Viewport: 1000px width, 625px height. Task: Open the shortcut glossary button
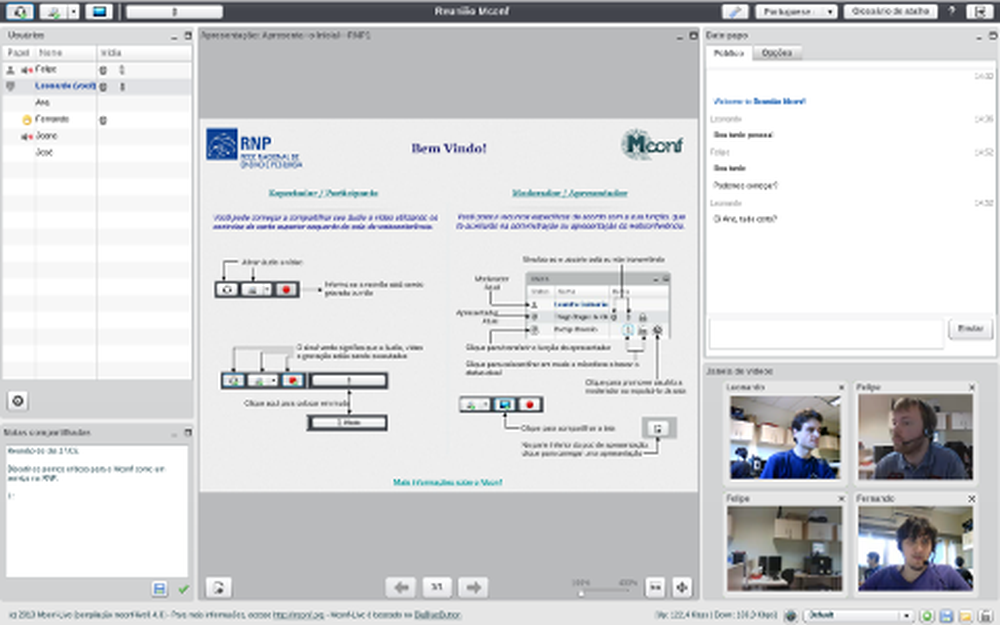tap(890, 11)
